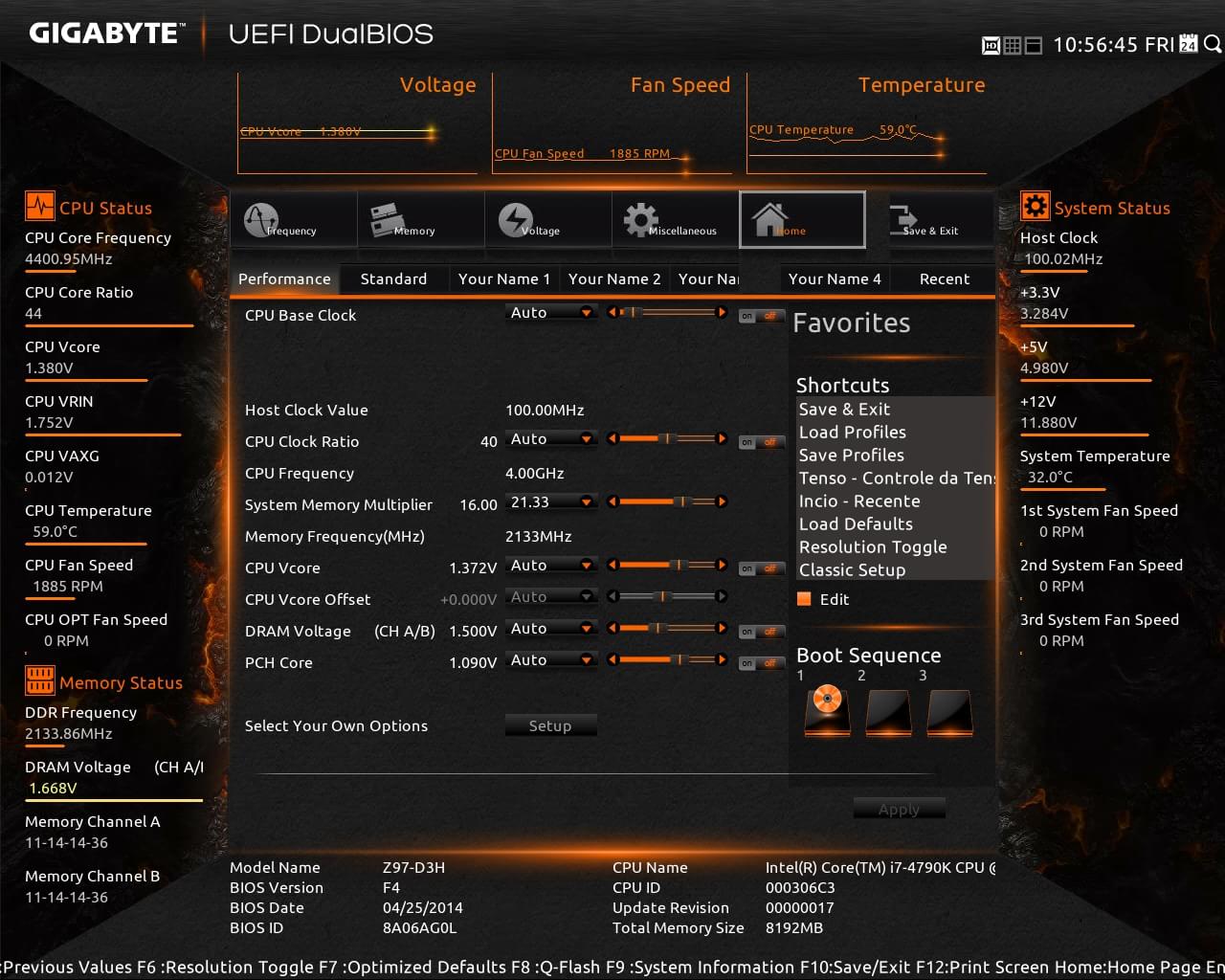This screenshot has width=1225, height=980.
Task: Select boot sequence slot 2 icon
Action: pos(888,712)
